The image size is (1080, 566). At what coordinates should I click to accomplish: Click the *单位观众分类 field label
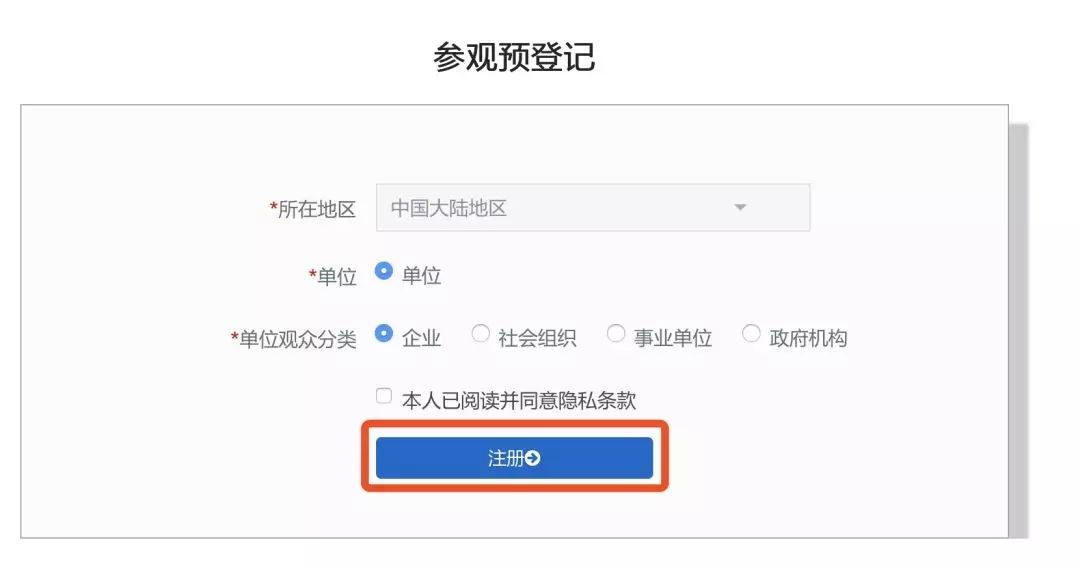click(293, 339)
